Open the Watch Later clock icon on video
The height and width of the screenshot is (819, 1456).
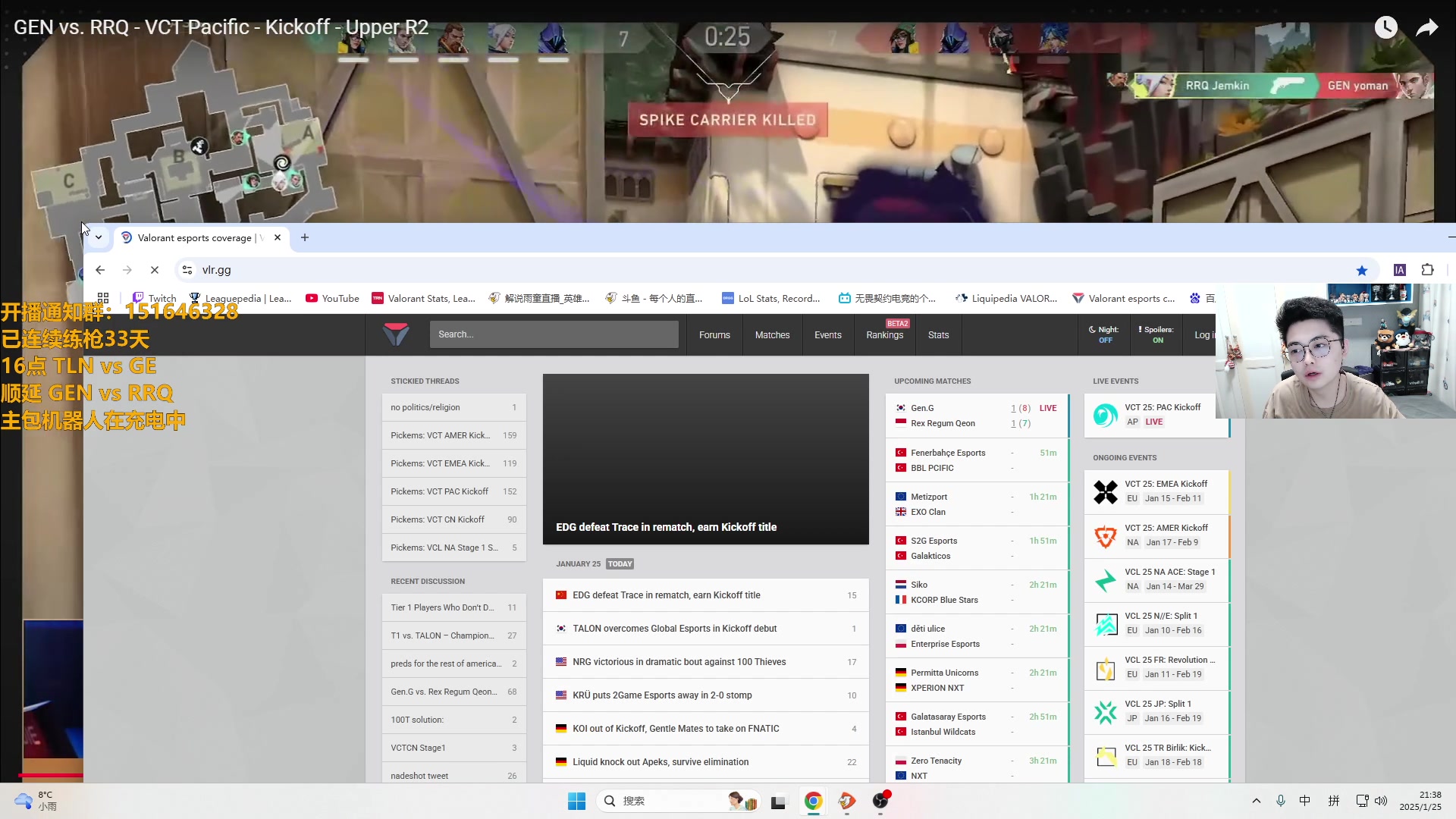tap(1385, 27)
